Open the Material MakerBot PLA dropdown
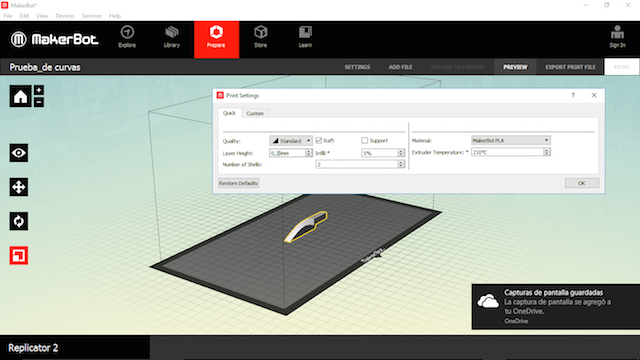The width and height of the screenshot is (640, 360). coord(511,140)
